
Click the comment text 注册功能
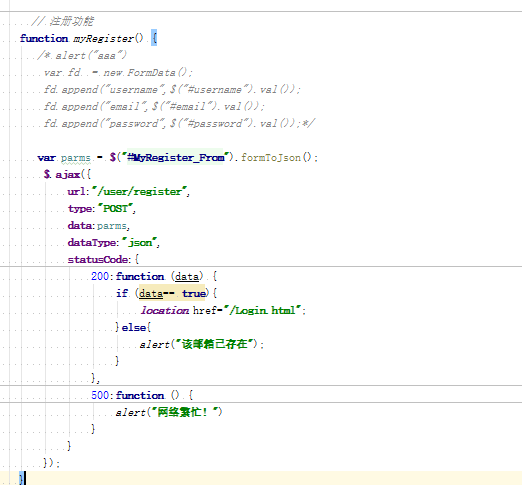coord(72,21)
